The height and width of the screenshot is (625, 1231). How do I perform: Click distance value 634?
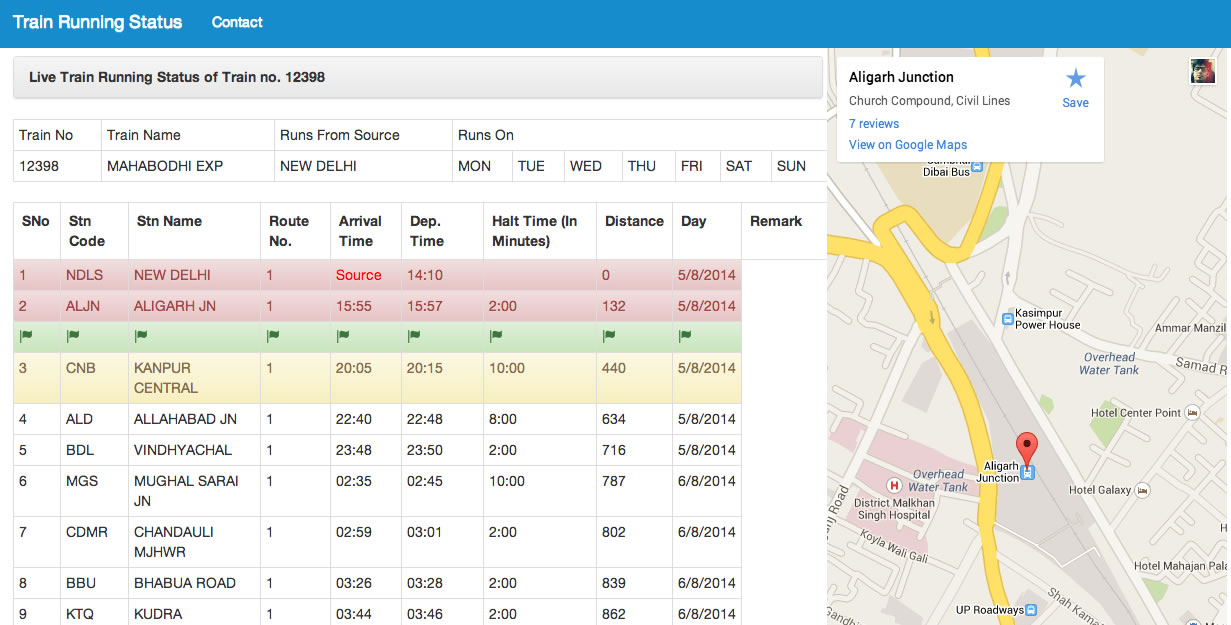pos(613,419)
